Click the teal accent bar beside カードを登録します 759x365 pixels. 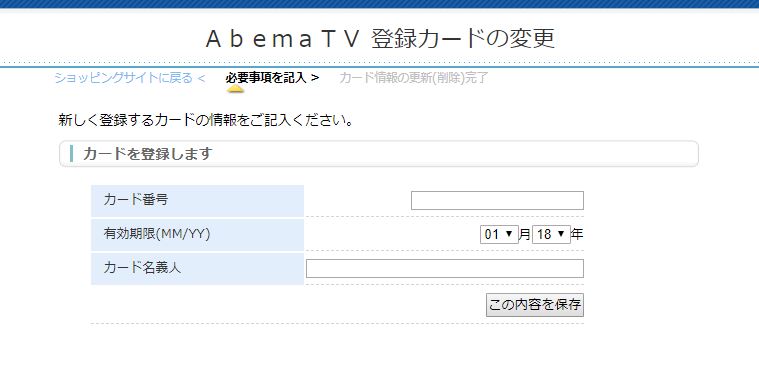(x=72, y=153)
